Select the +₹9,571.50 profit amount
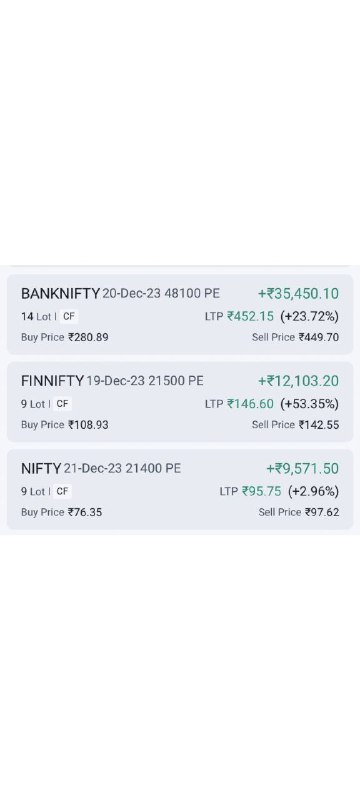This screenshot has height=800, width=360. tap(302, 468)
